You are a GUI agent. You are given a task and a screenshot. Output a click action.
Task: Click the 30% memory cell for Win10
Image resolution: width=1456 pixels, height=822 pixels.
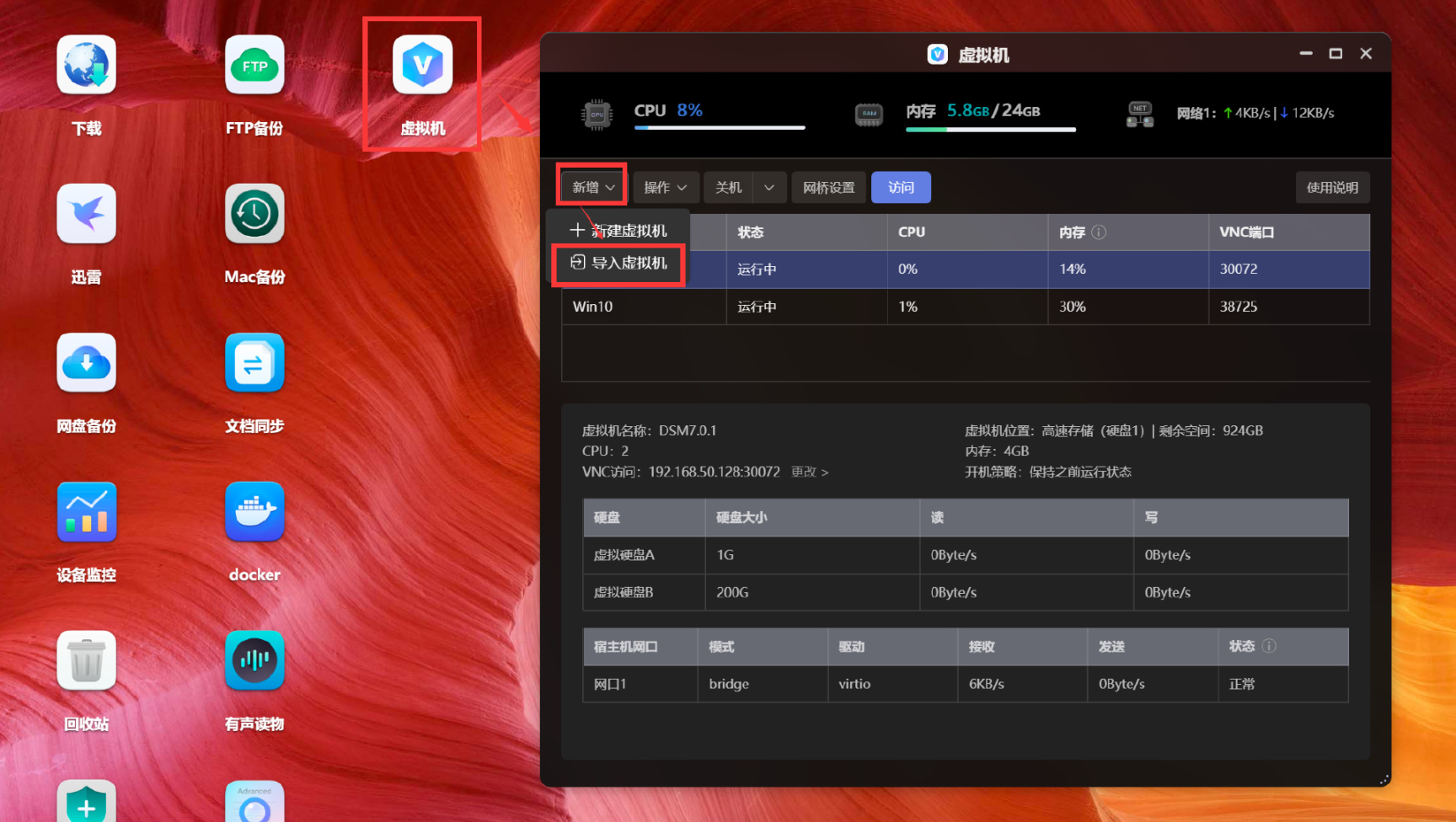1128,307
